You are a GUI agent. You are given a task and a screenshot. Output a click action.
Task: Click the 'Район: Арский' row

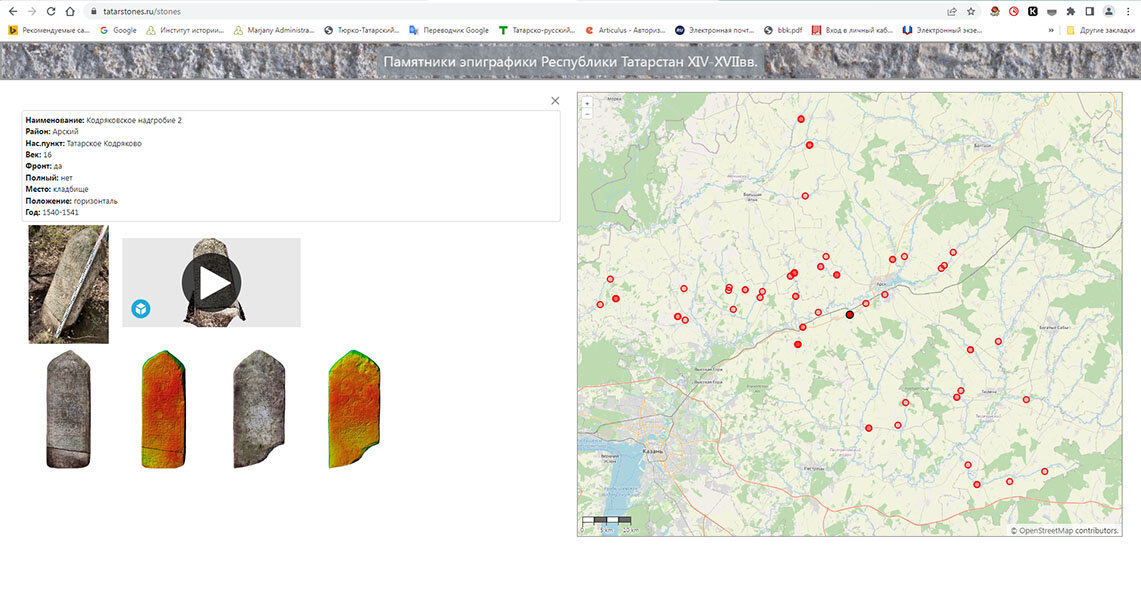[52, 132]
